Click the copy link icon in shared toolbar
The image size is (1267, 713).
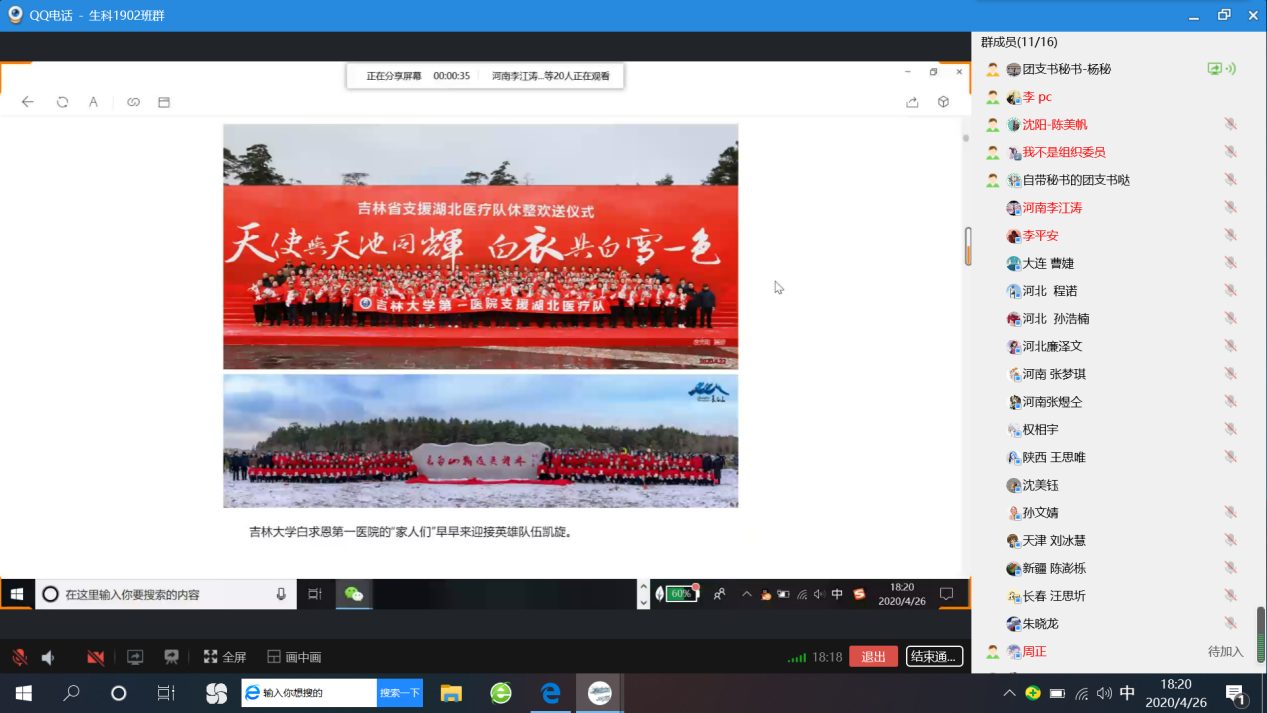coord(133,102)
